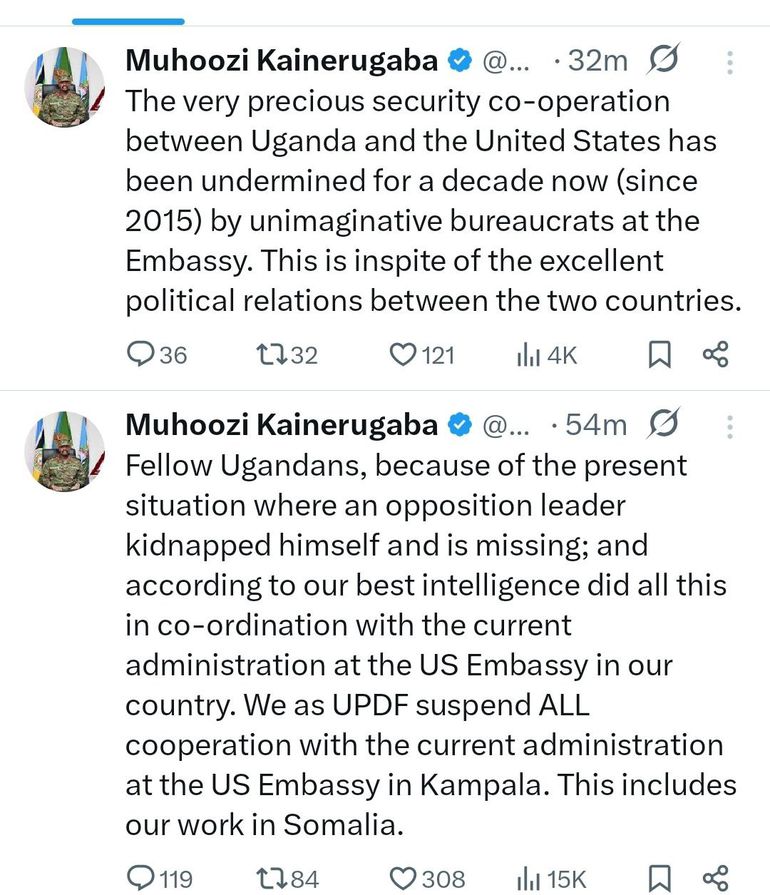View analytics of the 15K views tweet
The image size is (770, 895).
527,879
